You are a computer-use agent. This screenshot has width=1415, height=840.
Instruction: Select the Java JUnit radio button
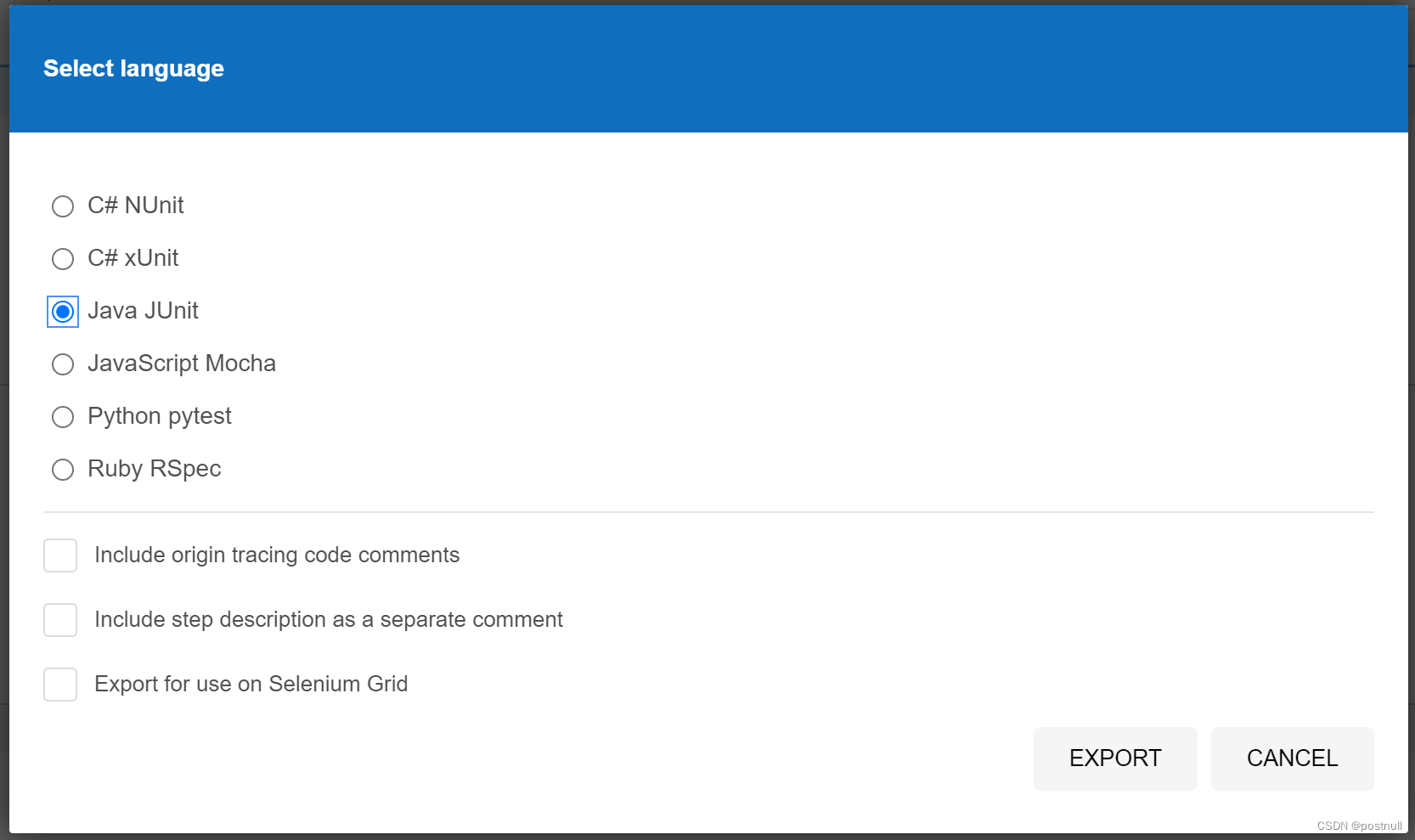(63, 312)
